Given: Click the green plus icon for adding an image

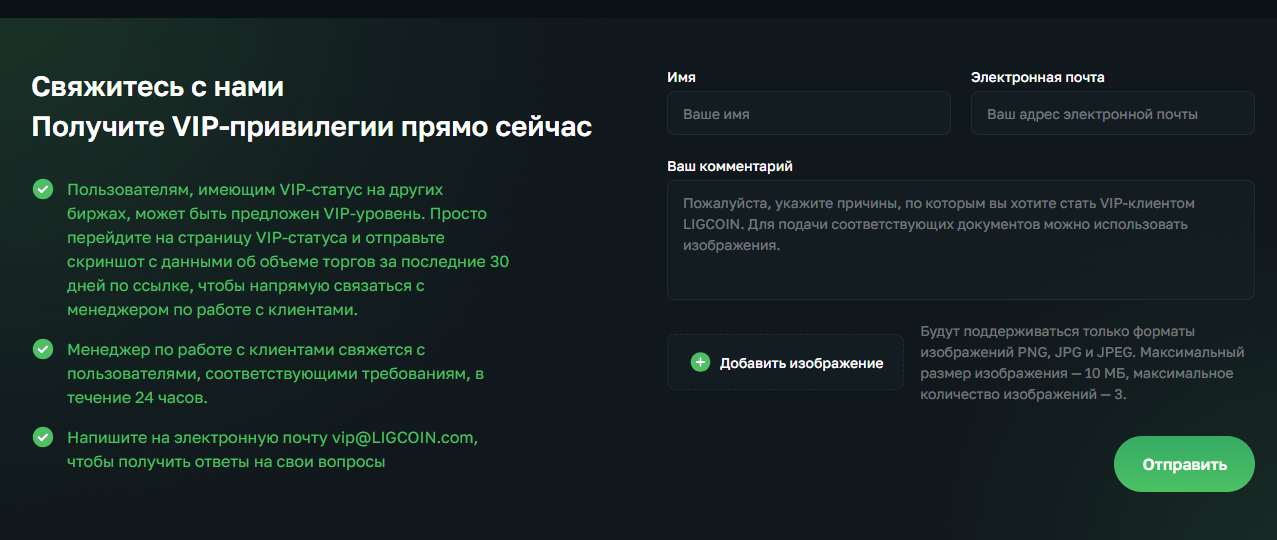Looking at the screenshot, I should click(700, 362).
